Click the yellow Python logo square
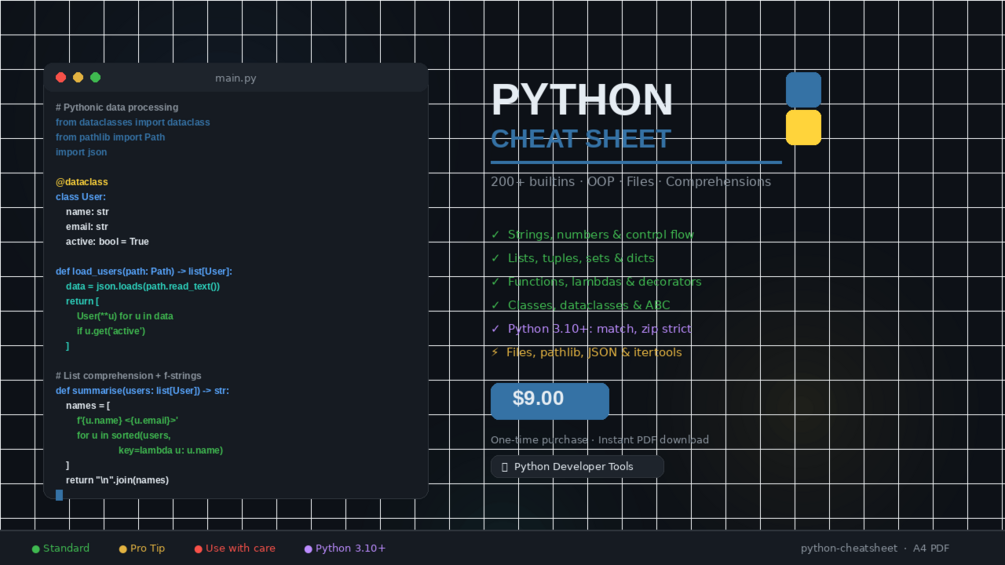The image size is (1005, 565). [803, 127]
